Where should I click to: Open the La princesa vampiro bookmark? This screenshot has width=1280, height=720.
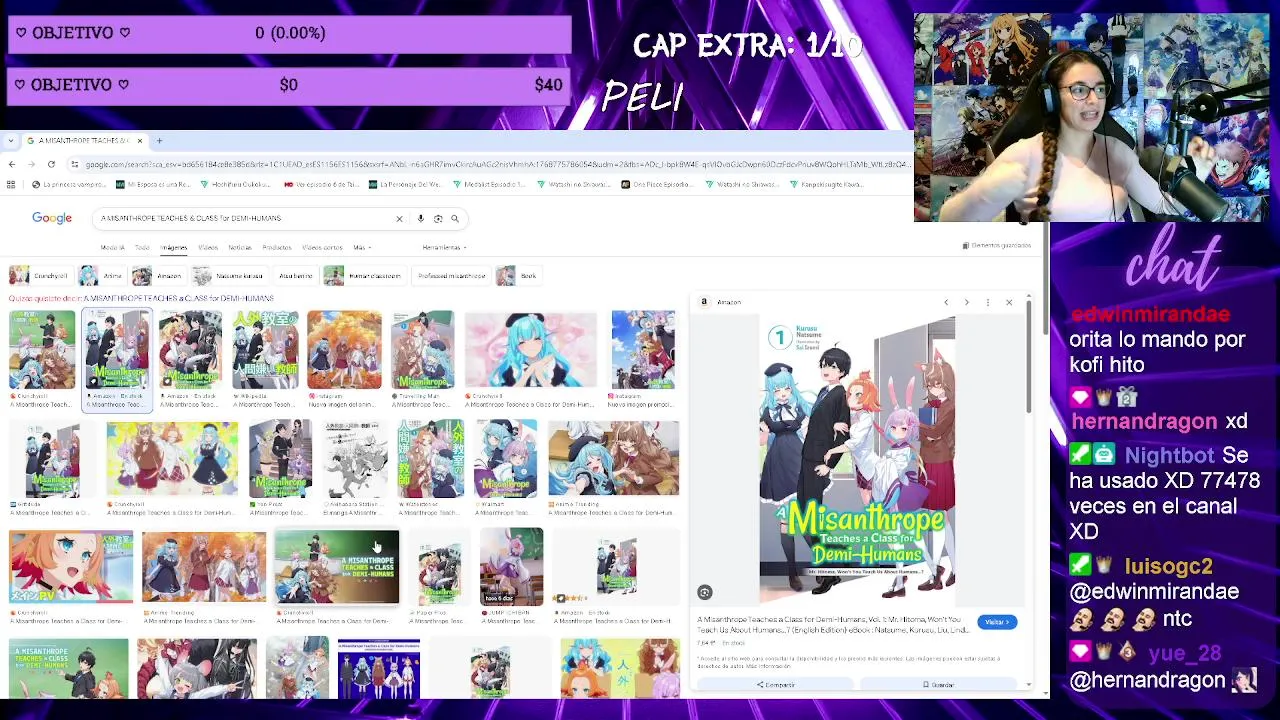pyautogui.click(x=69, y=184)
